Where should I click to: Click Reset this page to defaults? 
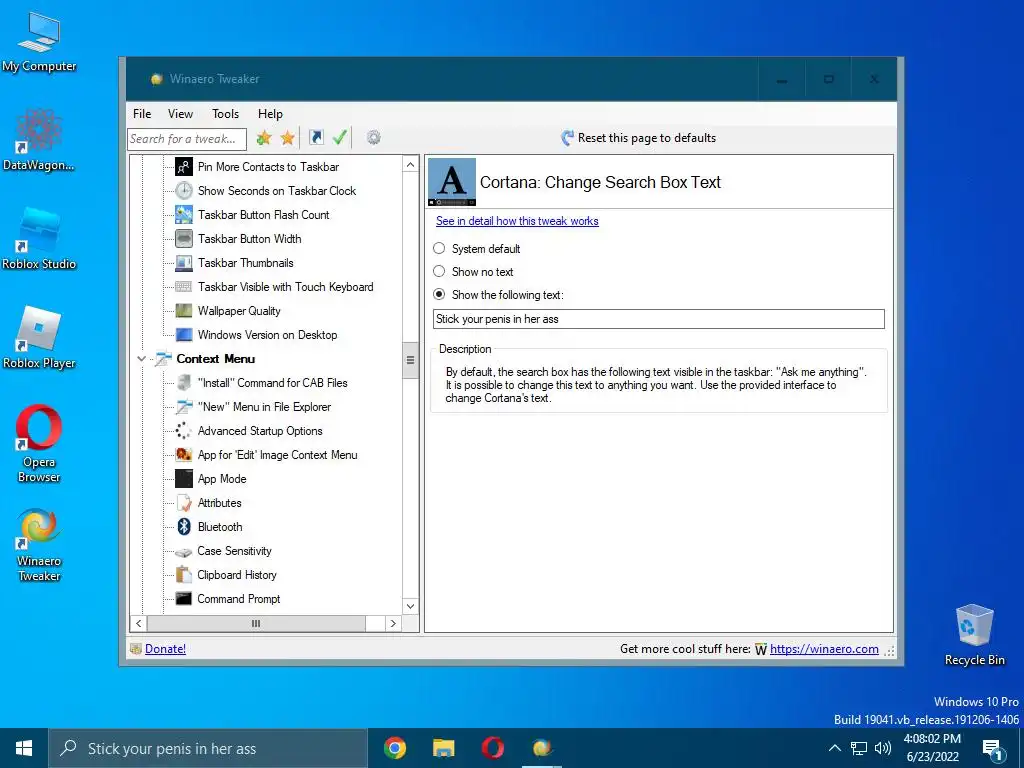638,138
